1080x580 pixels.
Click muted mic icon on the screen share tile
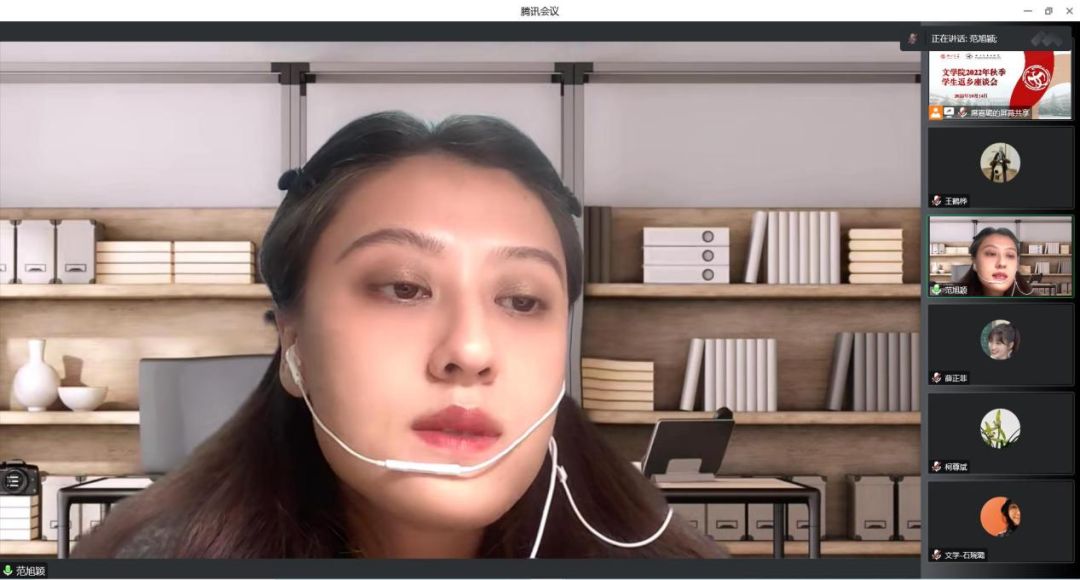coord(962,113)
